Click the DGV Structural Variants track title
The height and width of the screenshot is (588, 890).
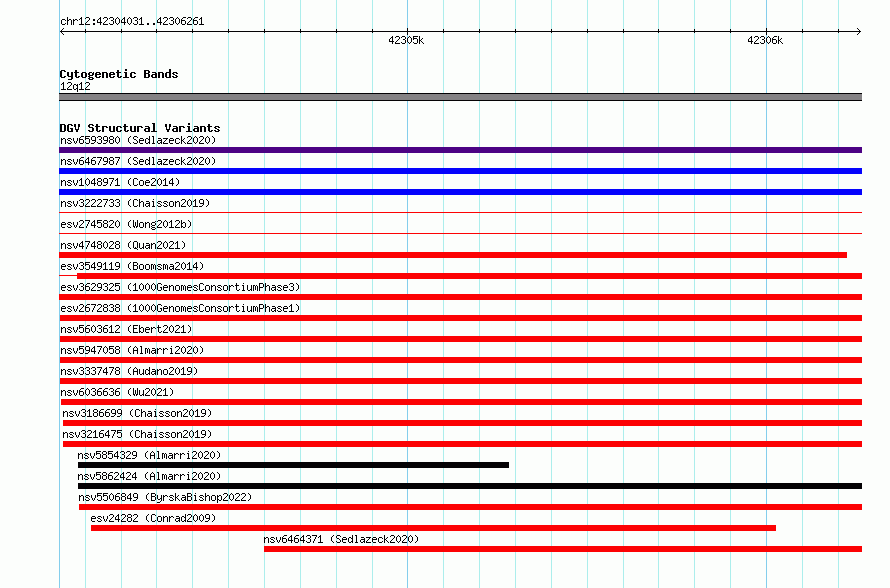click(140, 128)
